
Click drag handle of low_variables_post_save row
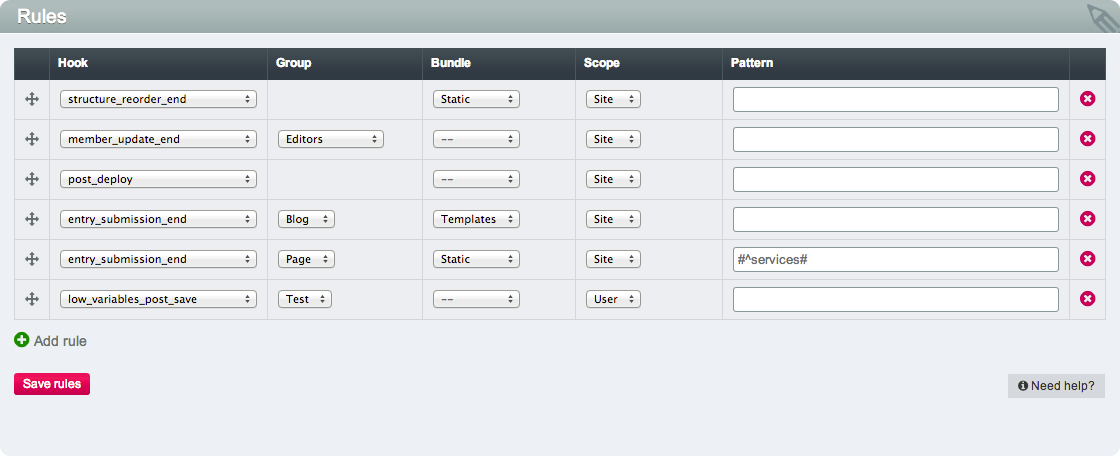[31, 299]
